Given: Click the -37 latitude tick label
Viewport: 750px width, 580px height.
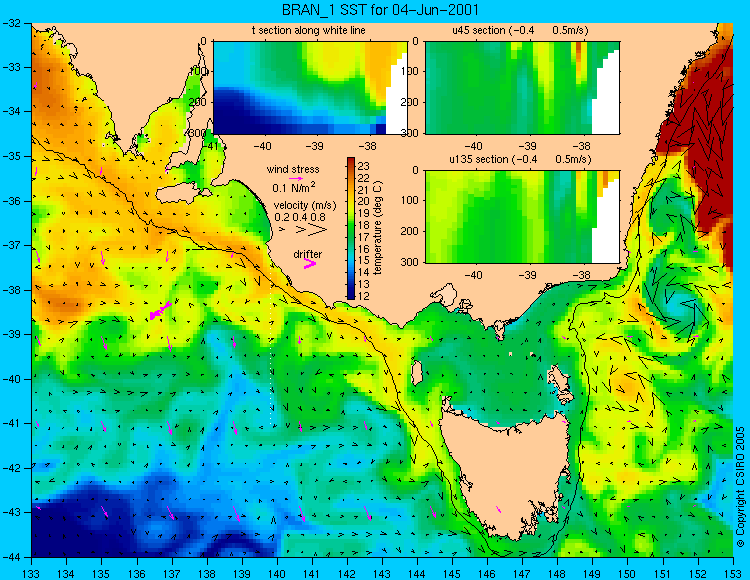Looking at the screenshot, I should (x=11, y=245).
